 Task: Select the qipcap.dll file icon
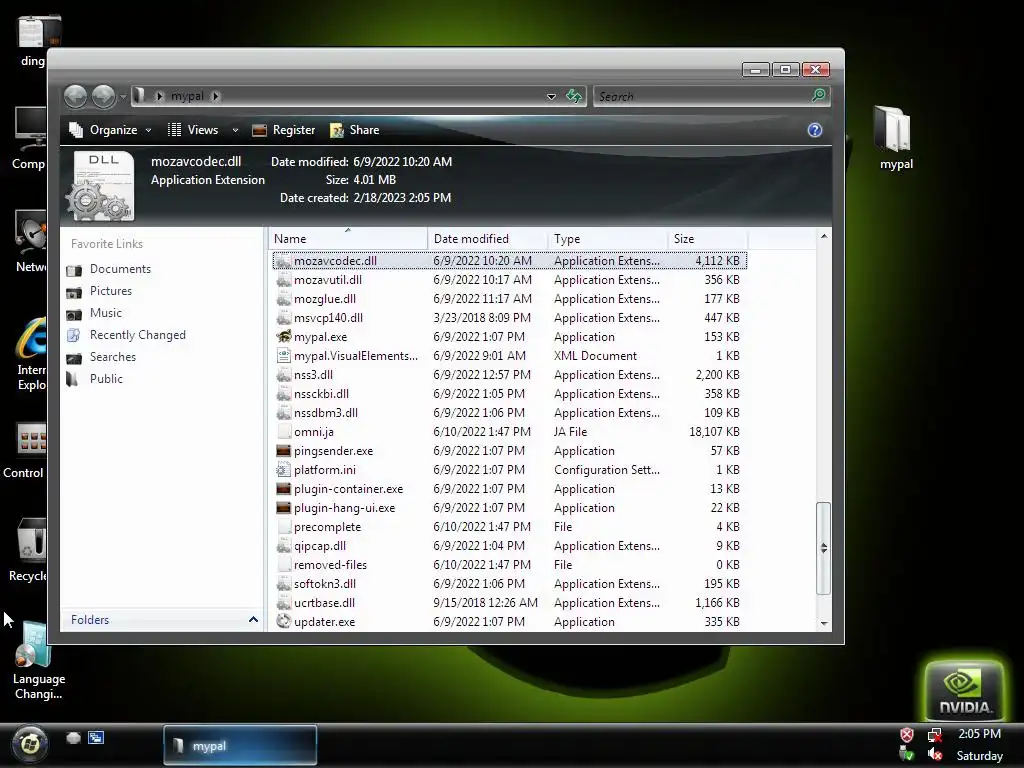coord(283,546)
